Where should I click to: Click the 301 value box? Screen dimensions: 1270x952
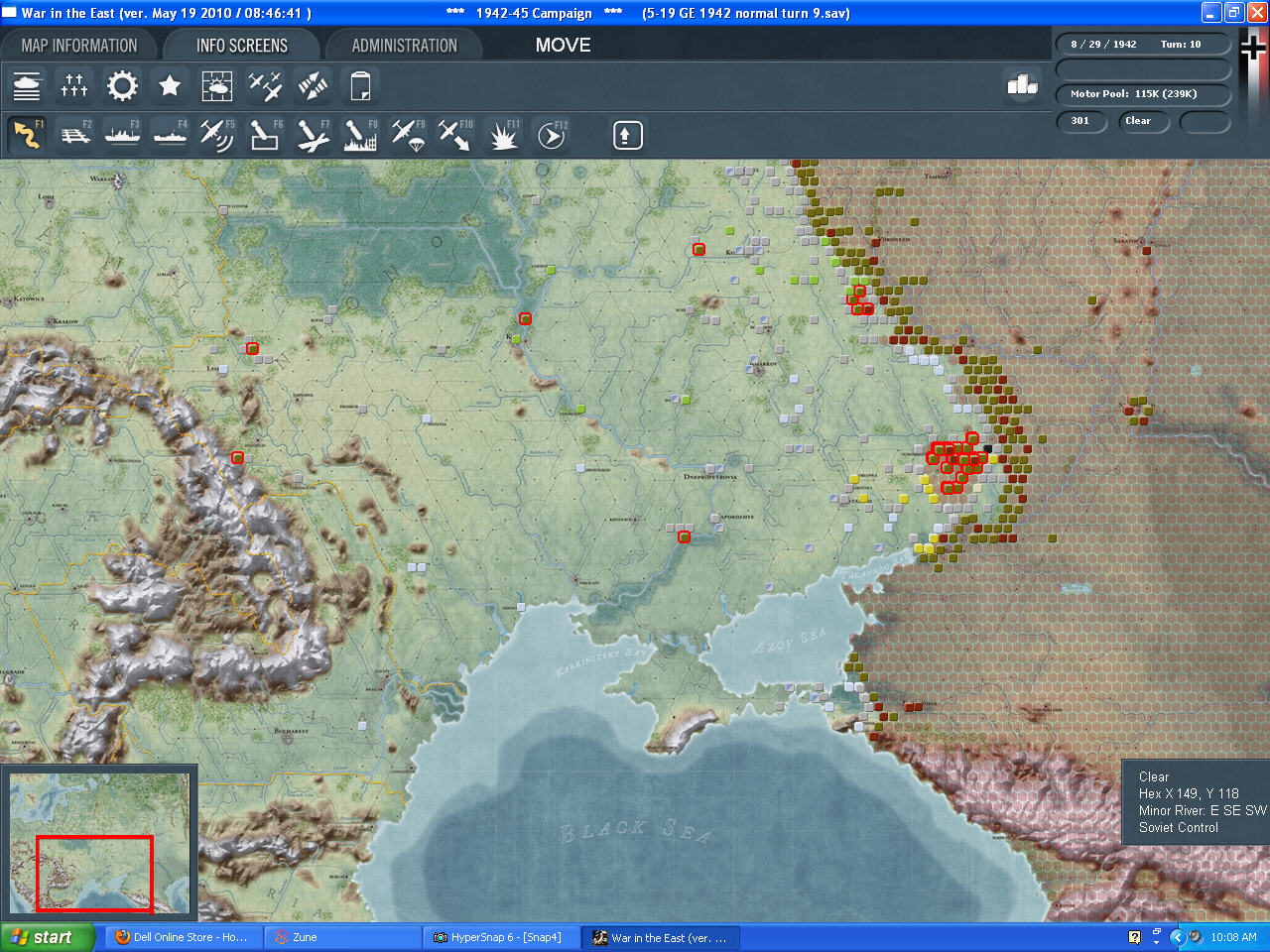click(1081, 121)
